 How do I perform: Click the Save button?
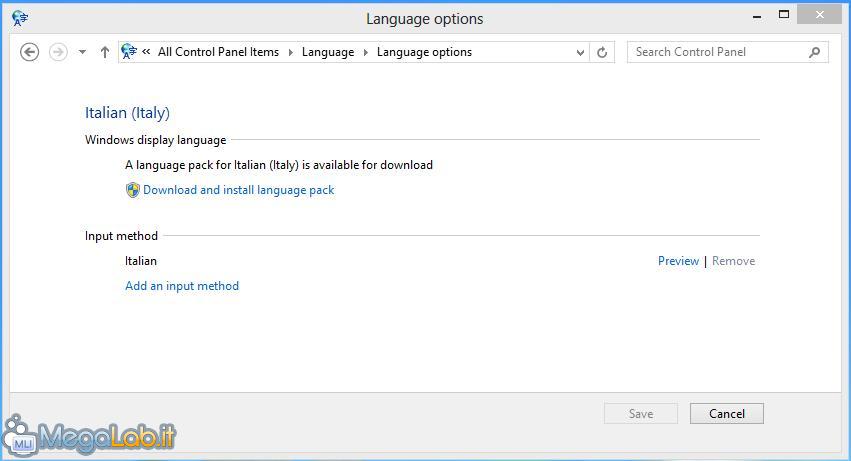tap(641, 414)
